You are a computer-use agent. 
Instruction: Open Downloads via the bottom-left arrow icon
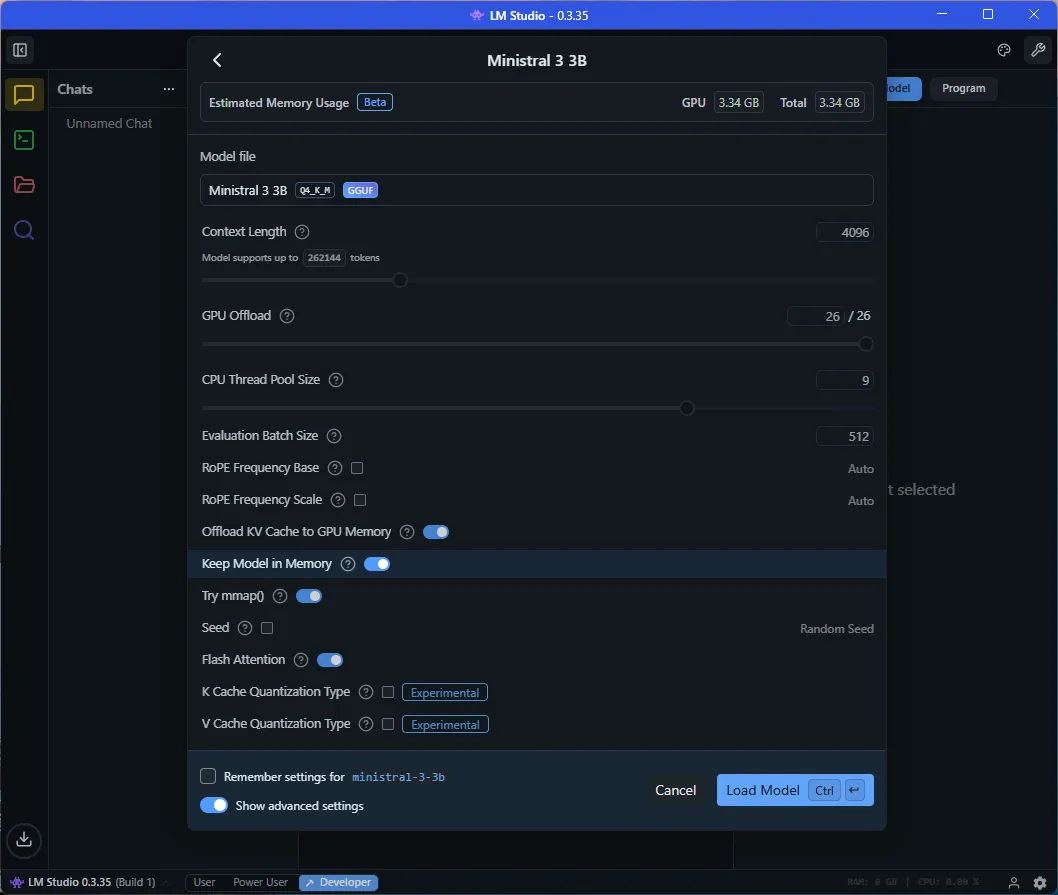pyautogui.click(x=24, y=841)
